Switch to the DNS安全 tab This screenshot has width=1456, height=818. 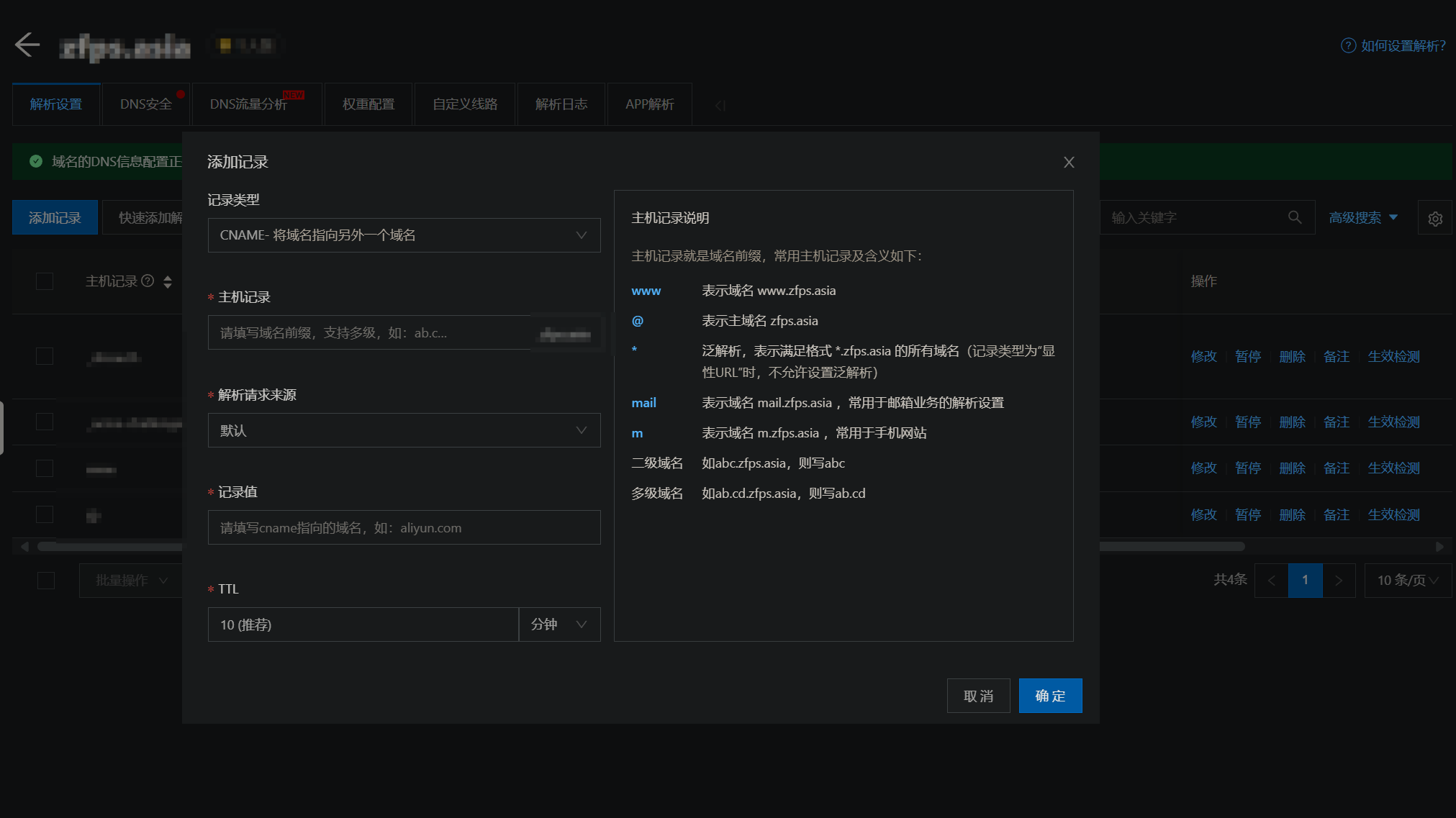[146, 104]
